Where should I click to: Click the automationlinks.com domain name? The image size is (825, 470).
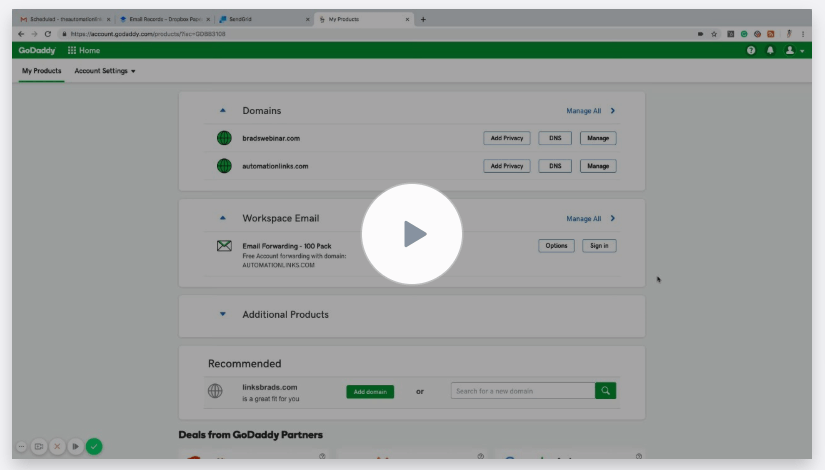click(275, 166)
